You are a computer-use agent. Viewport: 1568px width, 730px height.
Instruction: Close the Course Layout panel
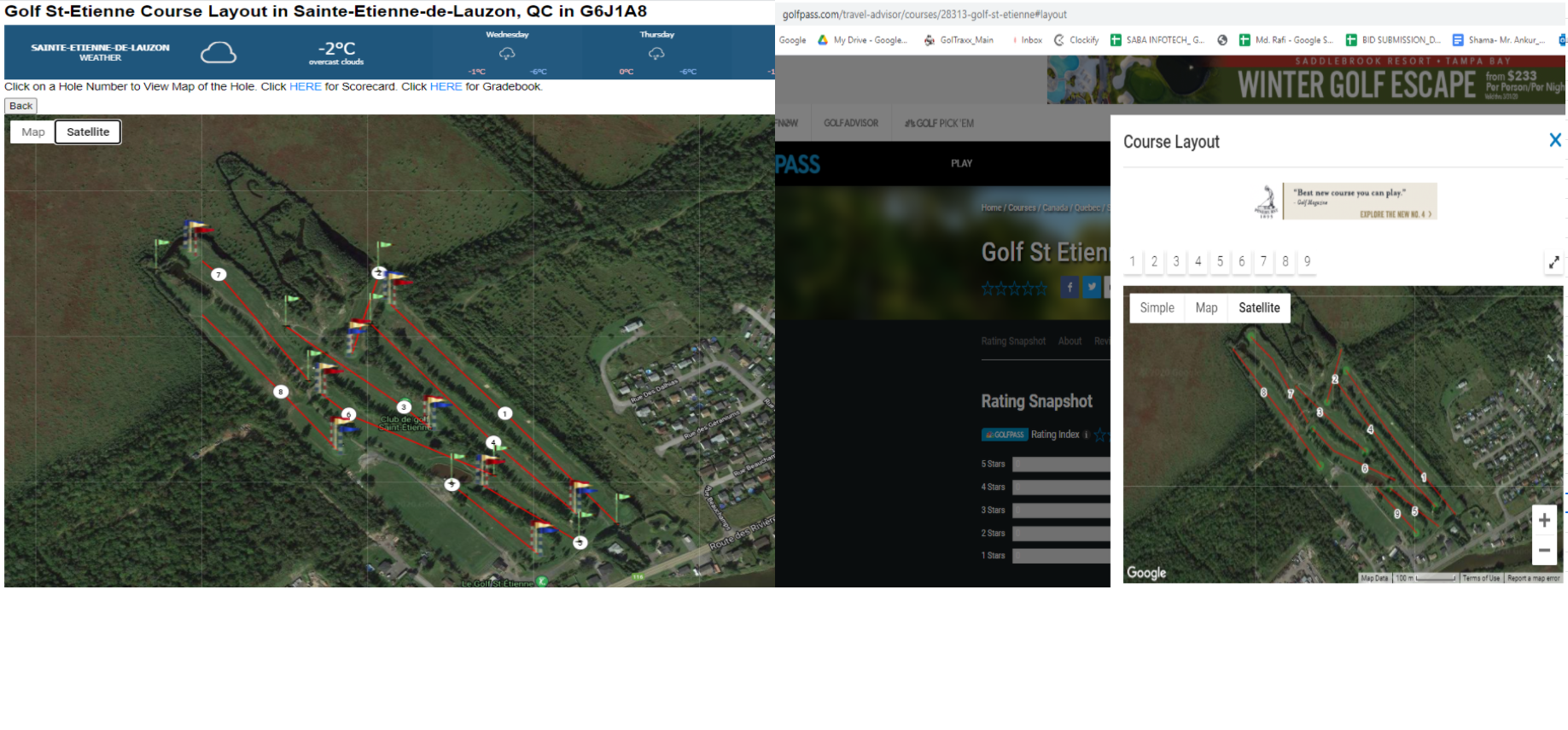[x=1555, y=140]
